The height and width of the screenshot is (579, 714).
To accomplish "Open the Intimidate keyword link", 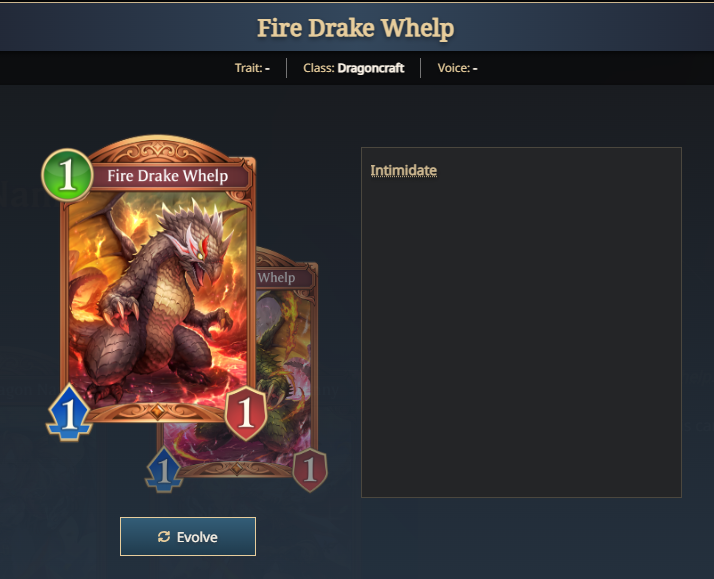I will (403, 170).
